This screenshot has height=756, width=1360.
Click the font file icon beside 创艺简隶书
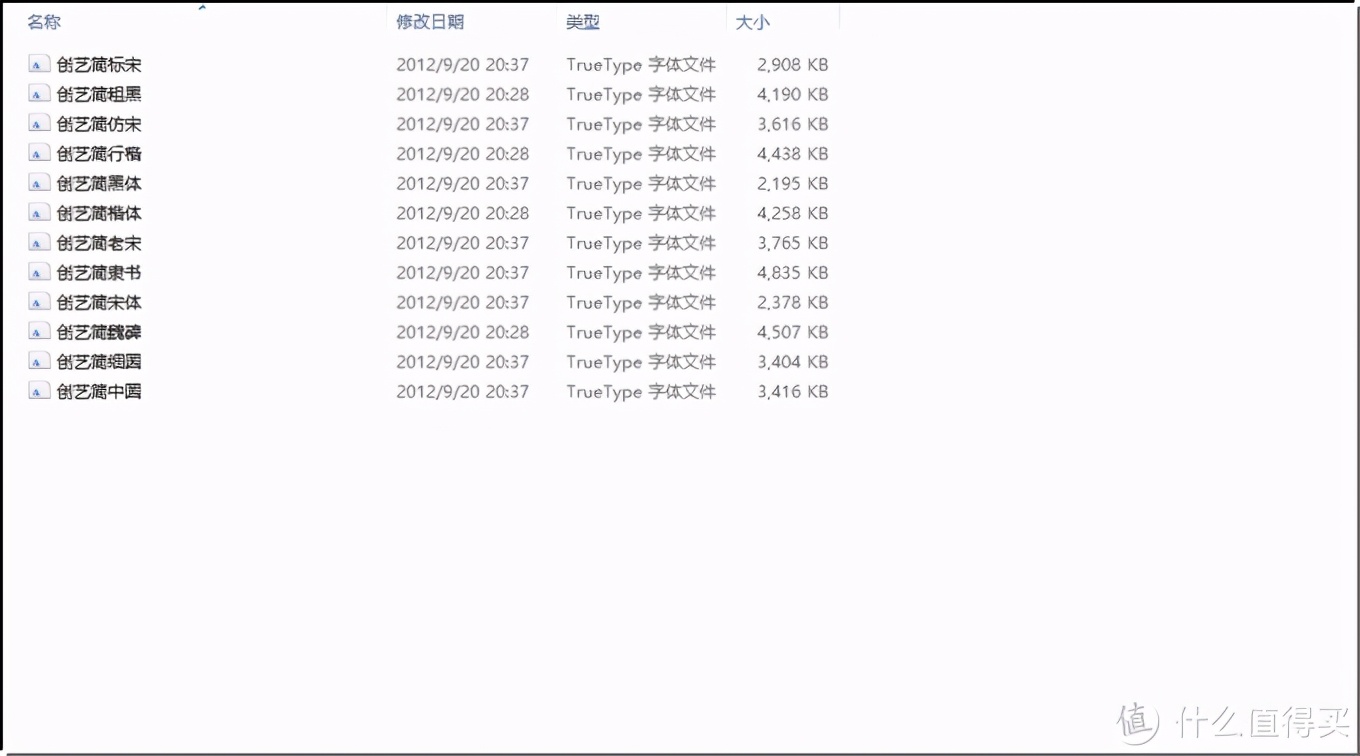pyautogui.click(x=38, y=272)
